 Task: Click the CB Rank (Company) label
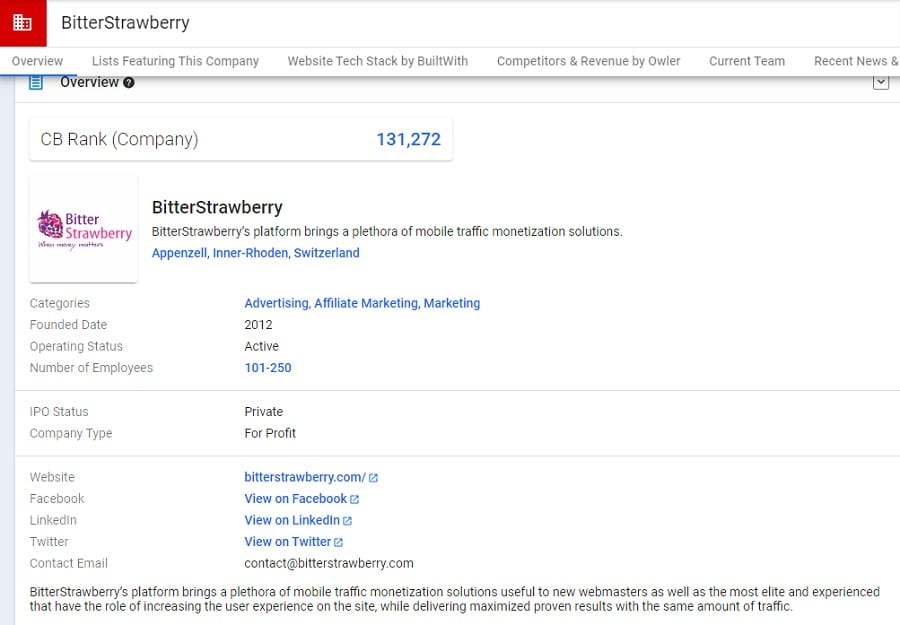click(119, 139)
